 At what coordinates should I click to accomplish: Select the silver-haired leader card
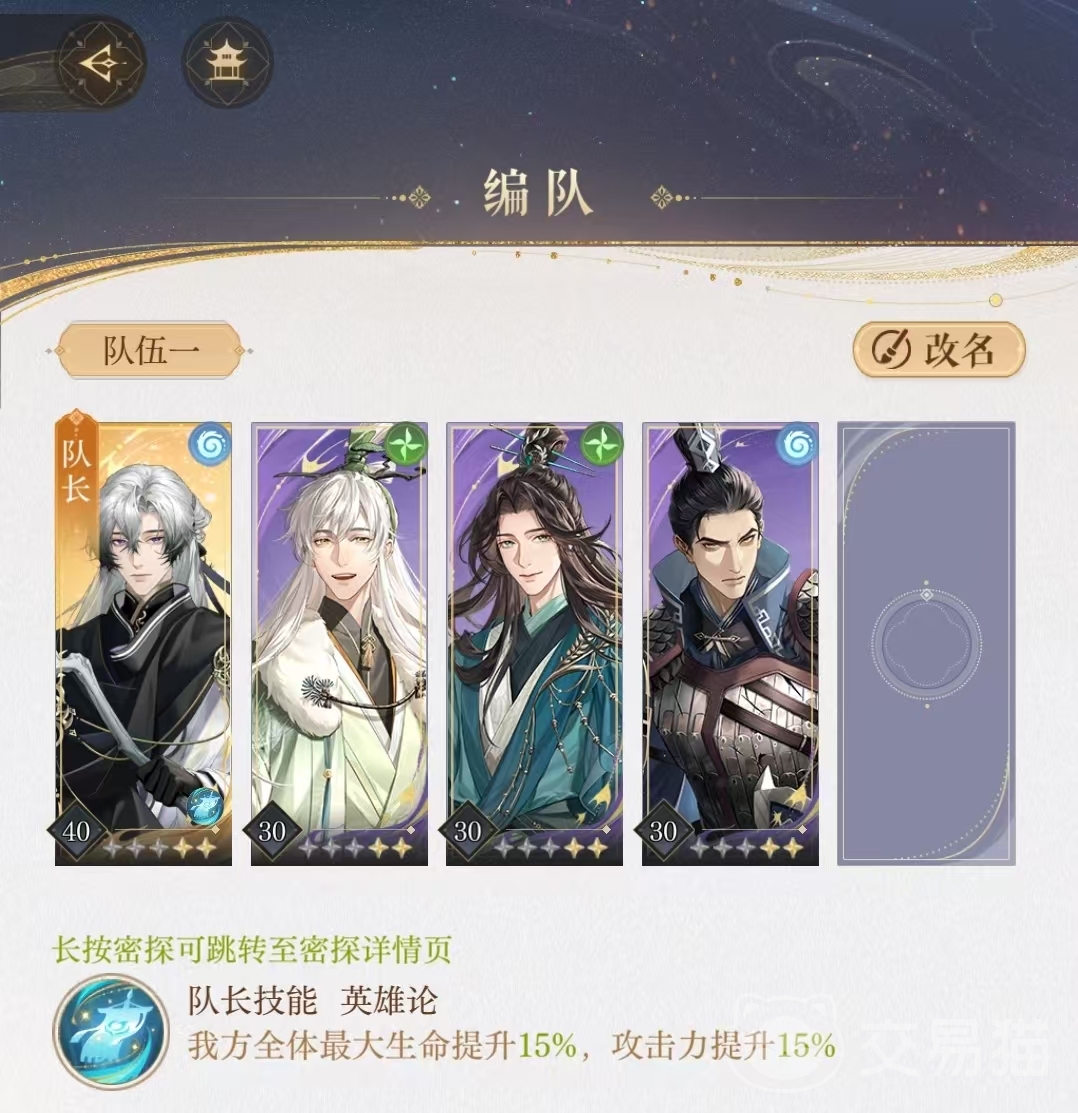[x=143, y=644]
